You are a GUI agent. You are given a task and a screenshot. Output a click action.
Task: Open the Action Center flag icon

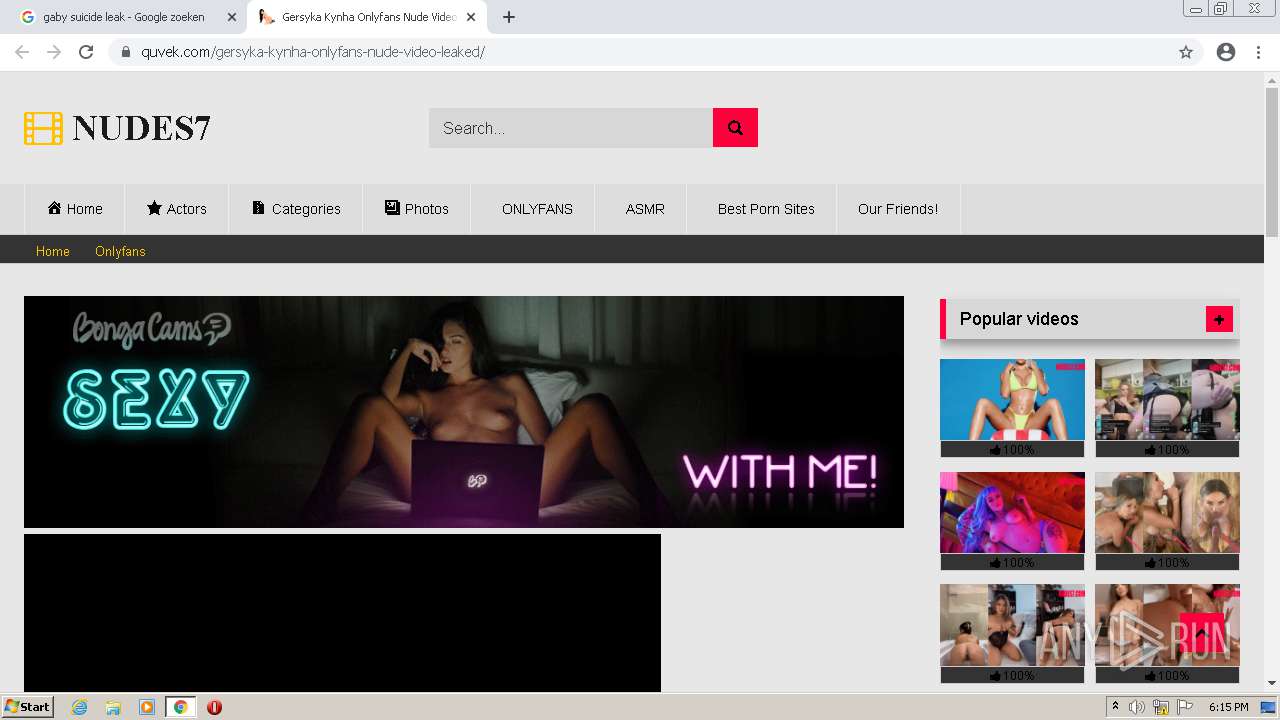pyautogui.click(x=1185, y=707)
